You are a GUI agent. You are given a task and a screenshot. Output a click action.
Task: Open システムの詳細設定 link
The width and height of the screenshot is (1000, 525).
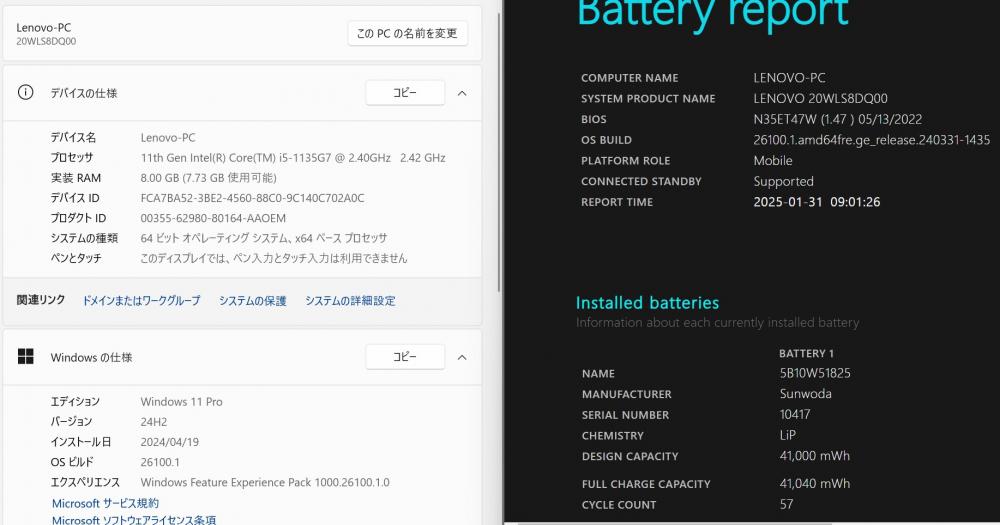pyautogui.click(x=350, y=300)
